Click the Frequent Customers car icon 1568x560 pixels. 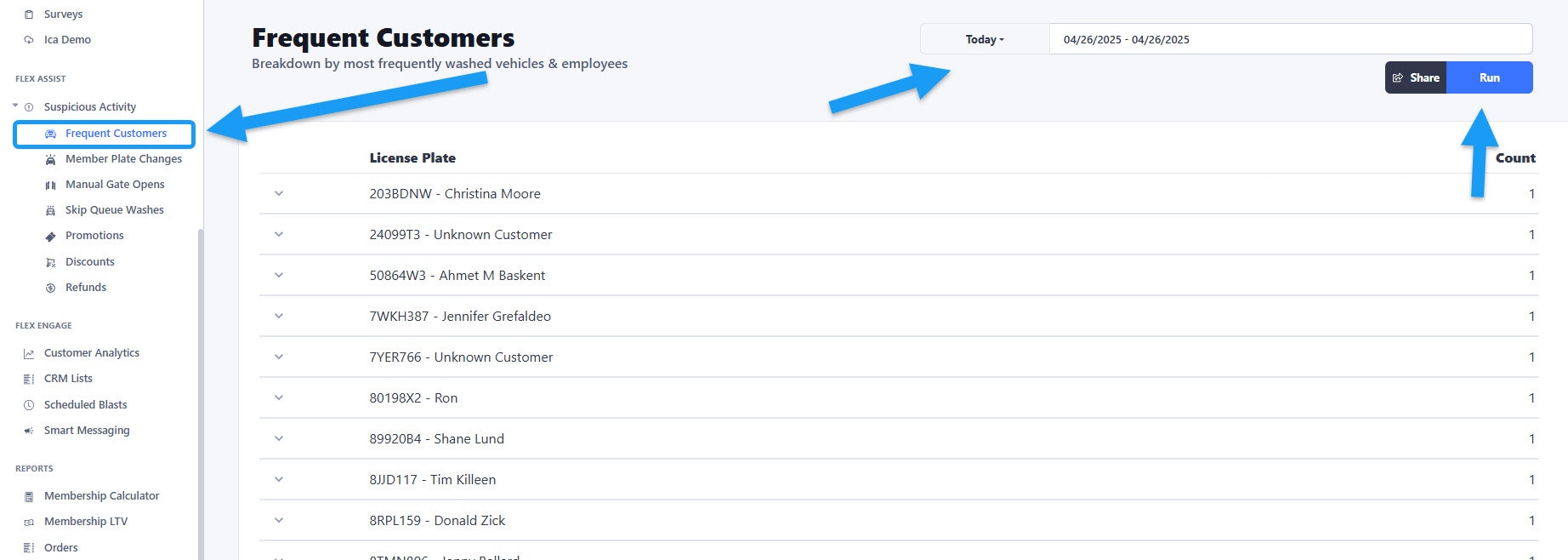(50, 134)
